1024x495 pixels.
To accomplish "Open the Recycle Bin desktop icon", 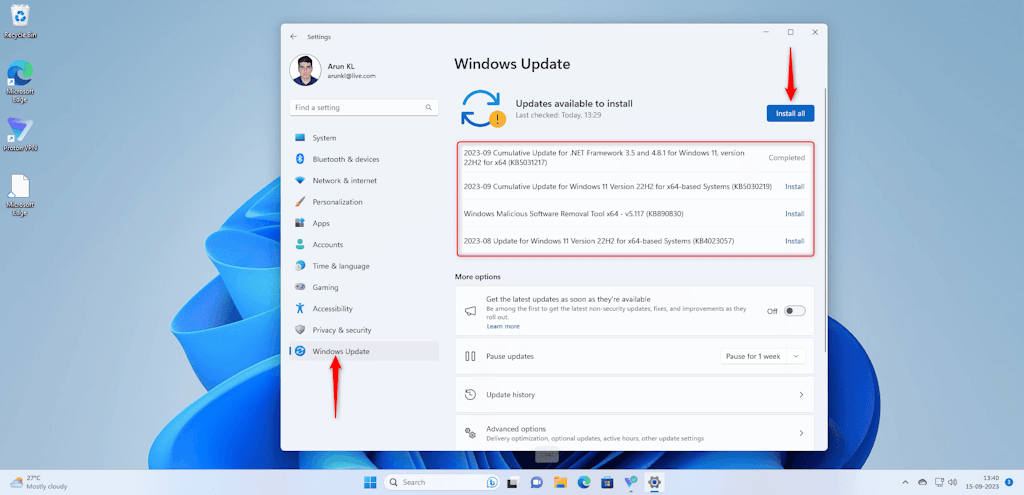I will pos(20,22).
